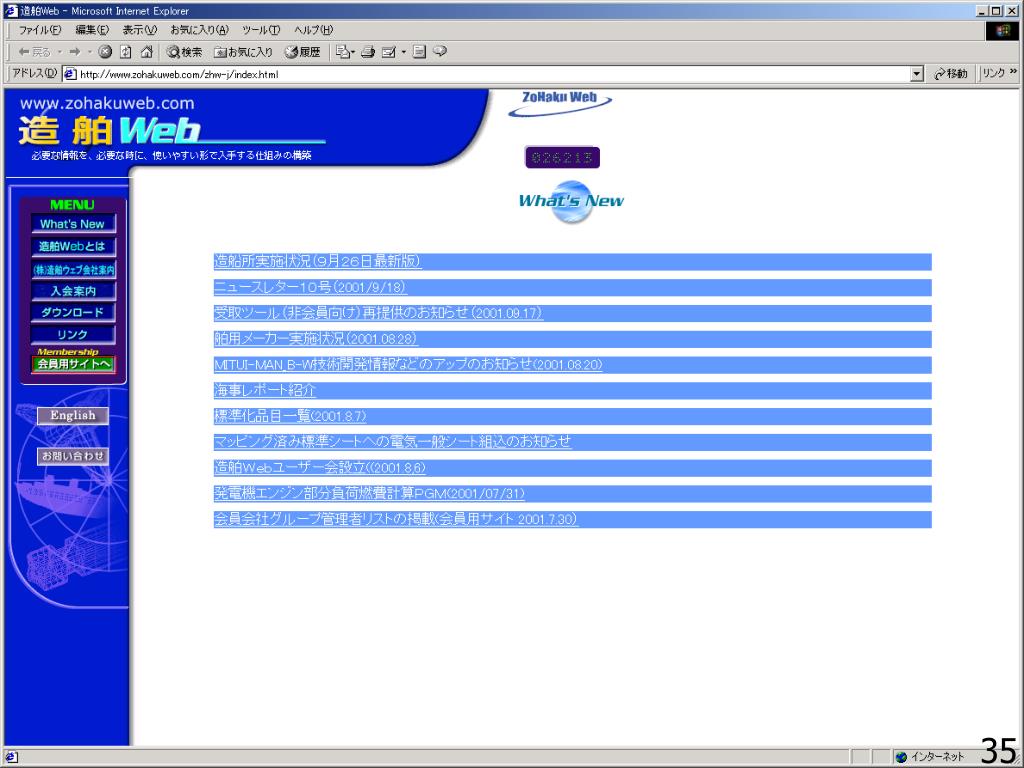Viewport: 1024px width, 768px height.
Task: Open link マッピング済み標準シートへの電気一般シート組込
Action: 392,442
